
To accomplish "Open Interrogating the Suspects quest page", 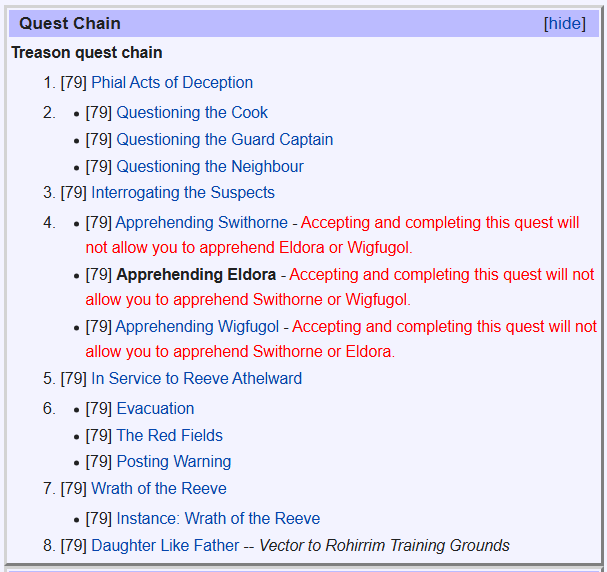I will pyautogui.click(x=183, y=192).
